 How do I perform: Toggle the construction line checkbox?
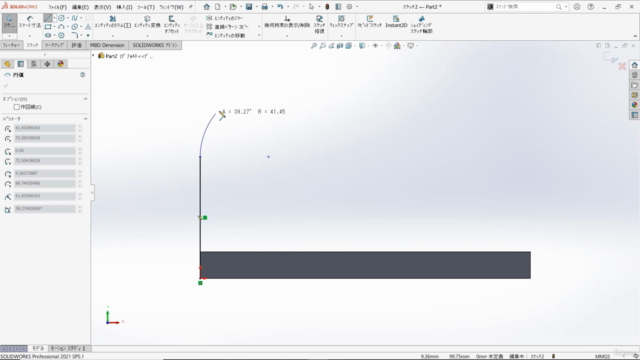[17, 107]
